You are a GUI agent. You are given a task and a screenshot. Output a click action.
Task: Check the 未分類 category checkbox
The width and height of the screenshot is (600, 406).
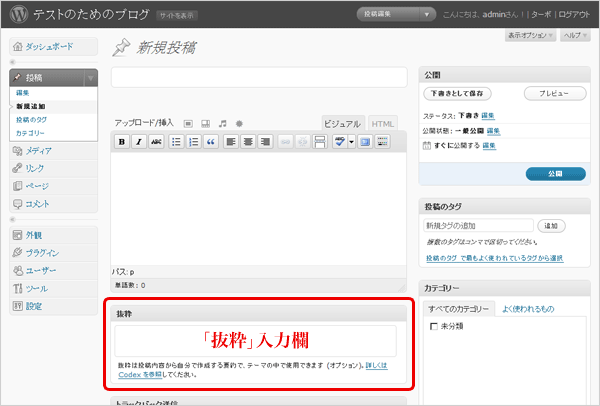tap(434, 326)
